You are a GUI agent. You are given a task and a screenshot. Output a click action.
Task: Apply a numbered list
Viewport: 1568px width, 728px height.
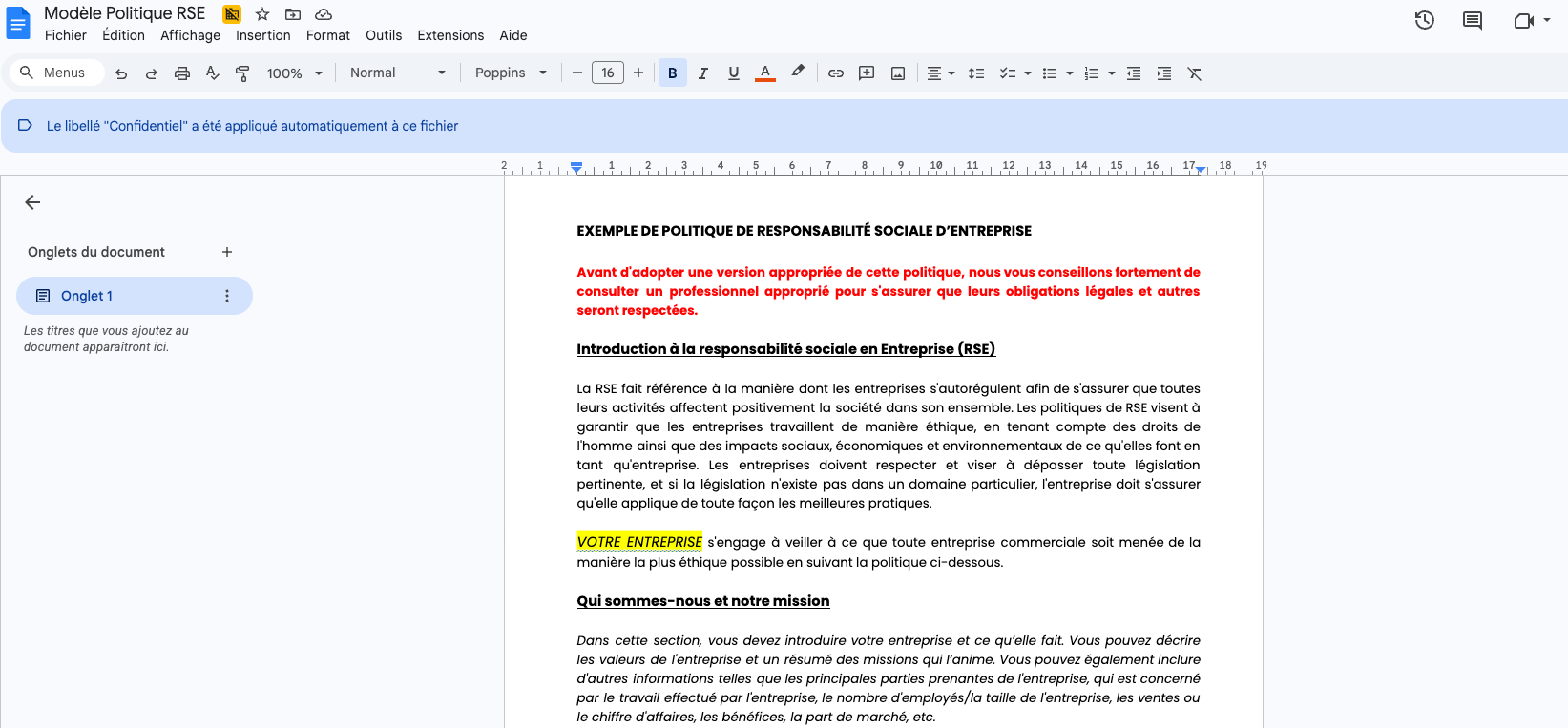(x=1092, y=73)
